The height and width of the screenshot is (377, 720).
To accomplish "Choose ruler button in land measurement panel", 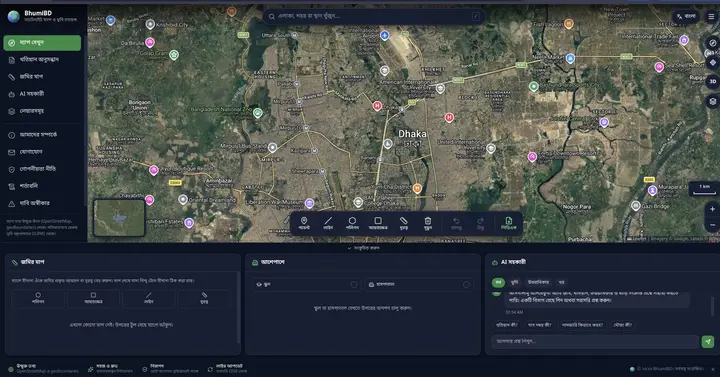I will (204, 298).
